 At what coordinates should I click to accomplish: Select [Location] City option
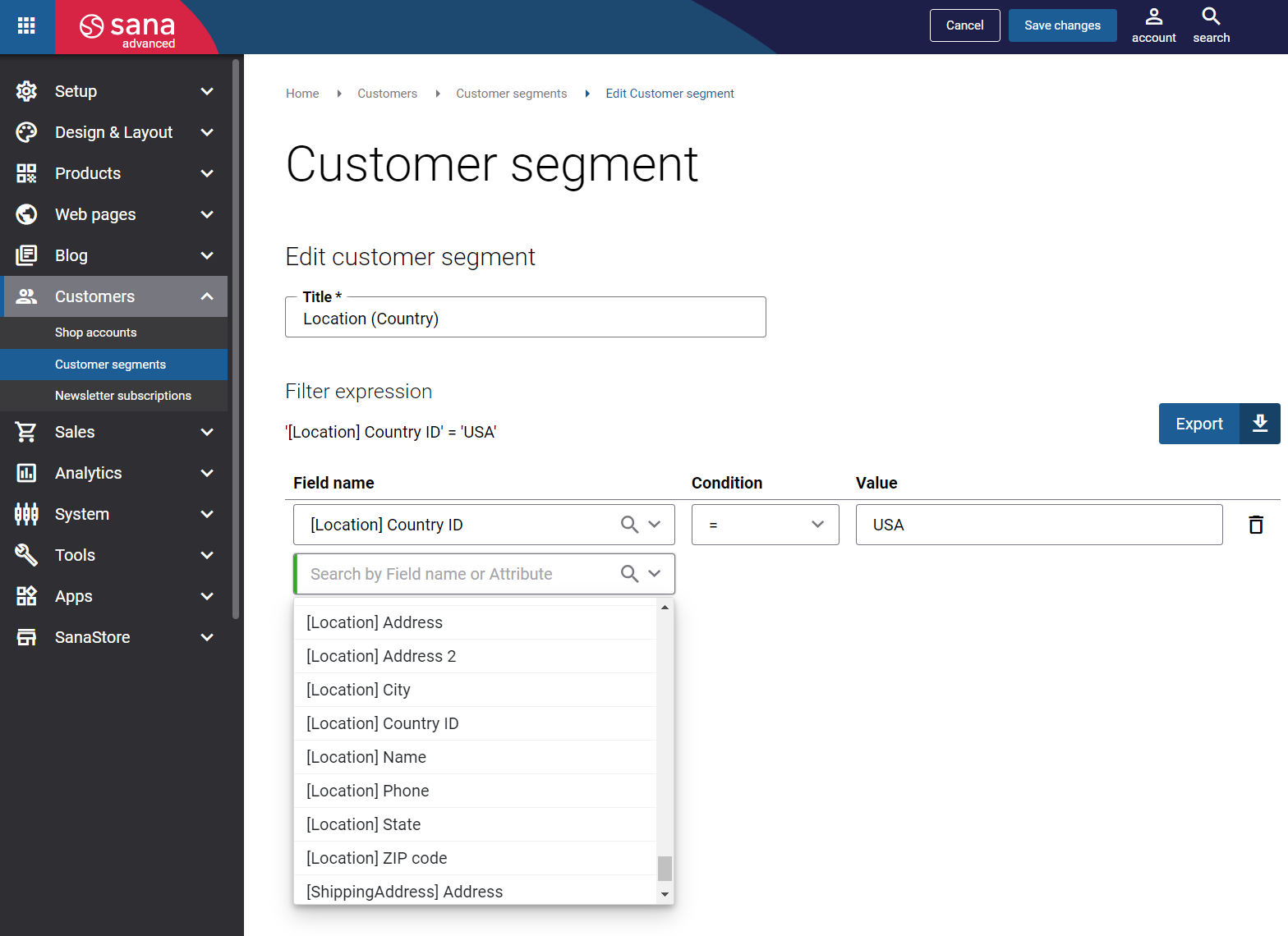(476, 690)
